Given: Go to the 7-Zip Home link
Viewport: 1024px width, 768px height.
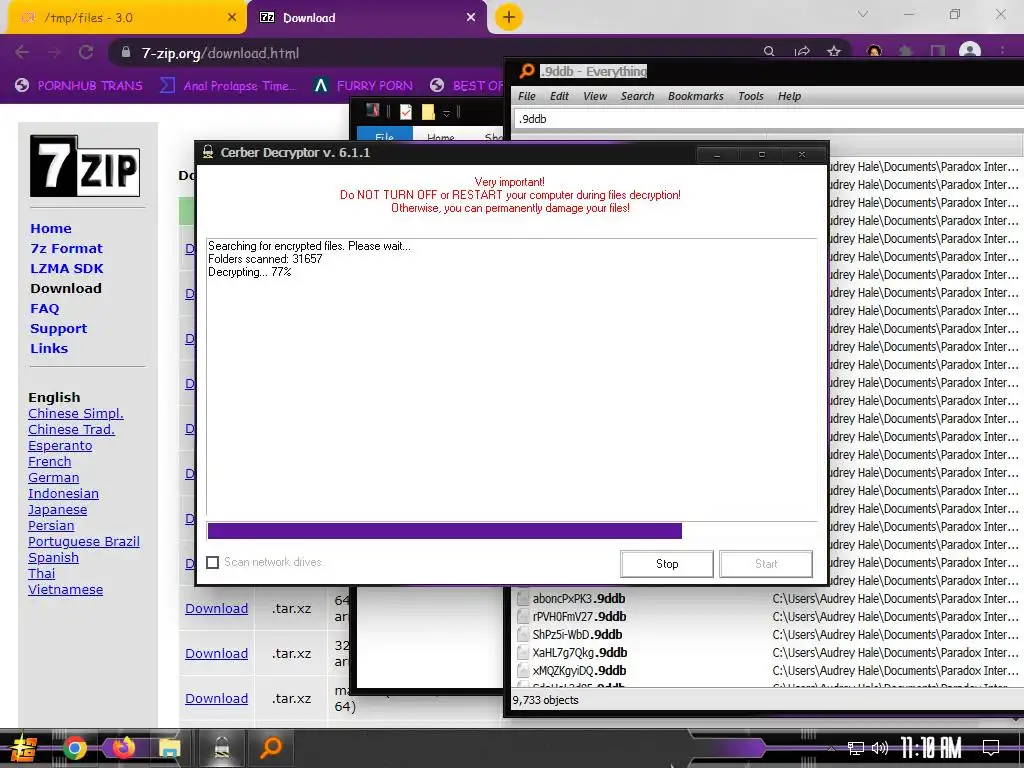Looking at the screenshot, I should click(51, 229).
